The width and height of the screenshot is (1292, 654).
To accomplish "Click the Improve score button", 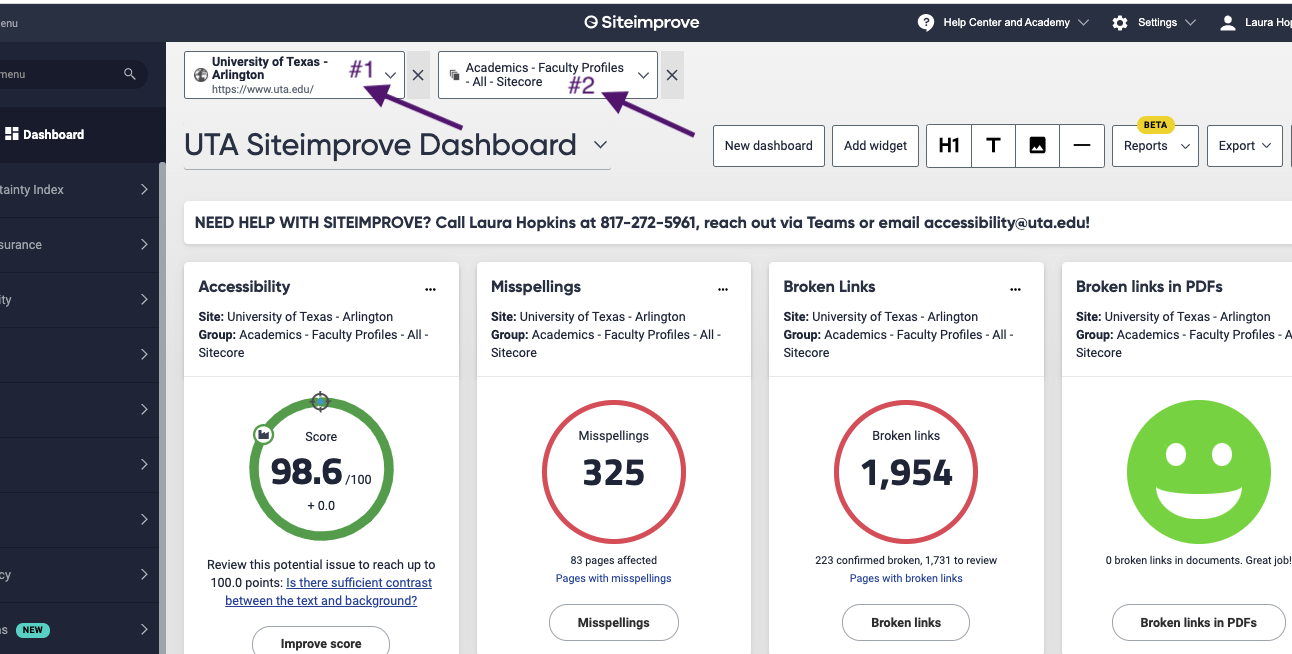I will click(x=321, y=643).
